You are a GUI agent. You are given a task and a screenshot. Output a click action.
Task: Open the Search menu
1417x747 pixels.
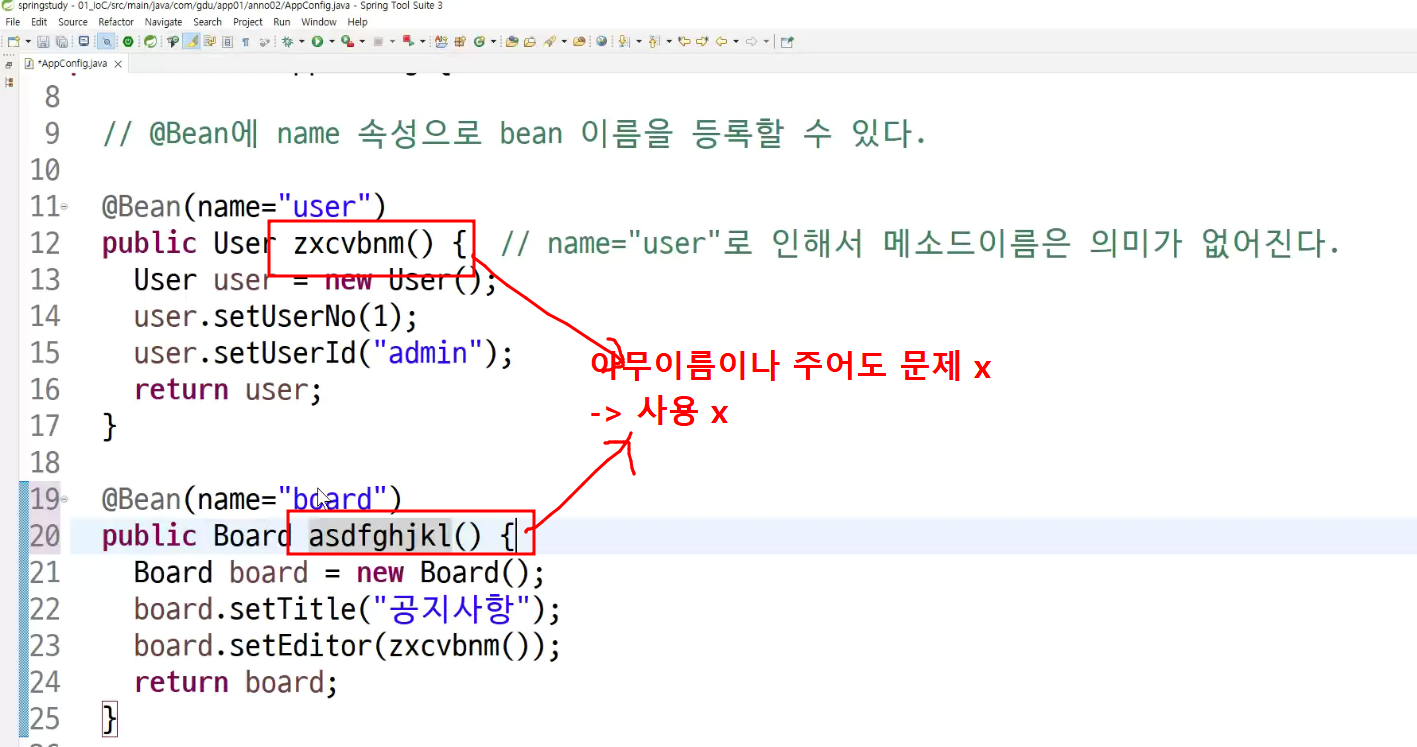coord(208,22)
